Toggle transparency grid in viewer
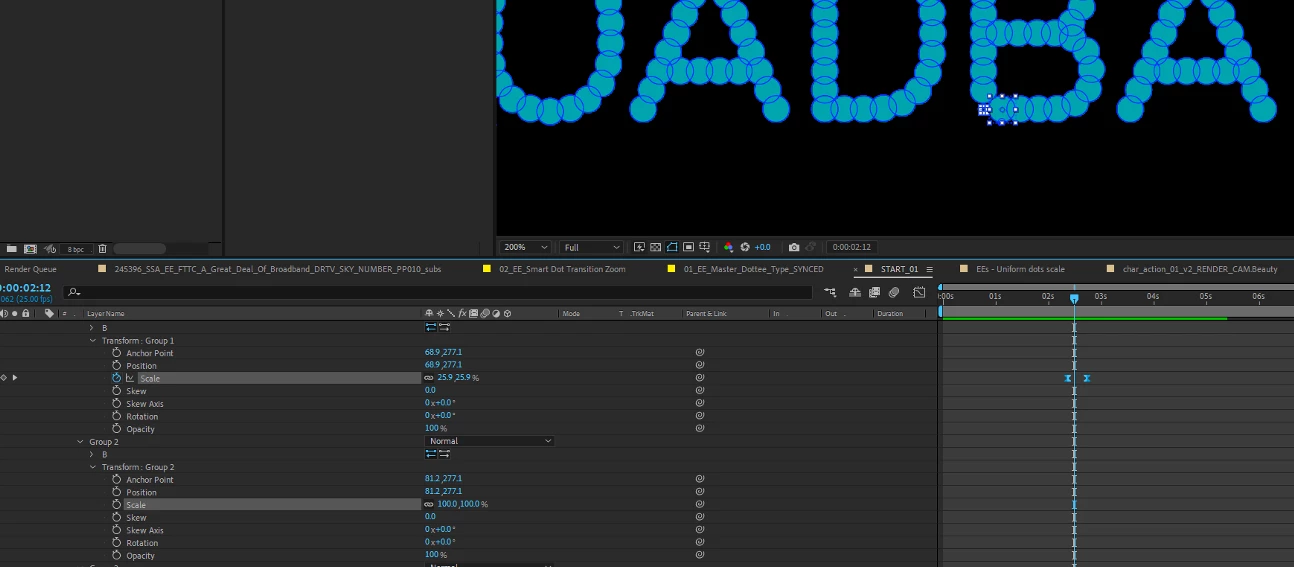1294x567 pixels. tap(656, 247)
